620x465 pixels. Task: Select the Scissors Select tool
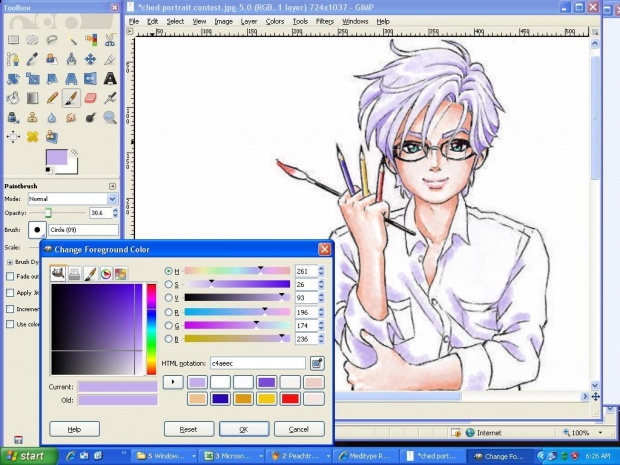pyautogui.click(x=110, y=40)
